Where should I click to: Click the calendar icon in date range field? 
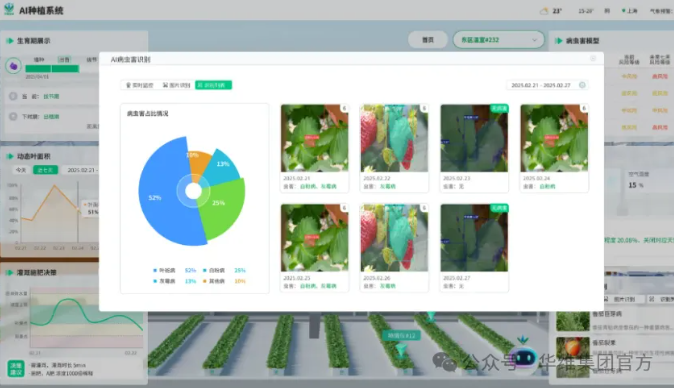click(x=582, y=85)
